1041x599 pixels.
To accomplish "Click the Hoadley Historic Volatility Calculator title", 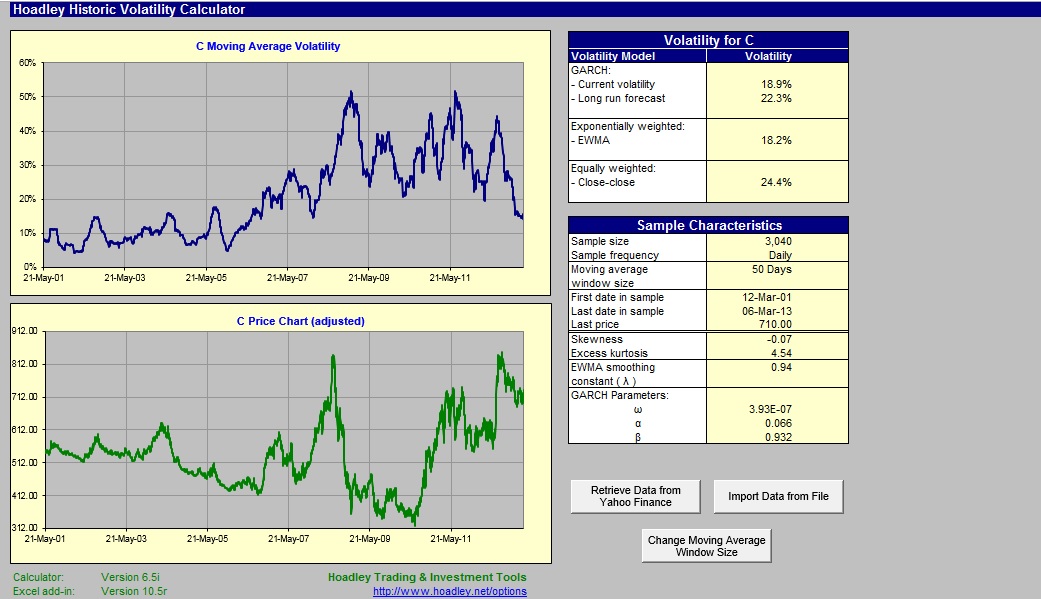I will 129,9.
